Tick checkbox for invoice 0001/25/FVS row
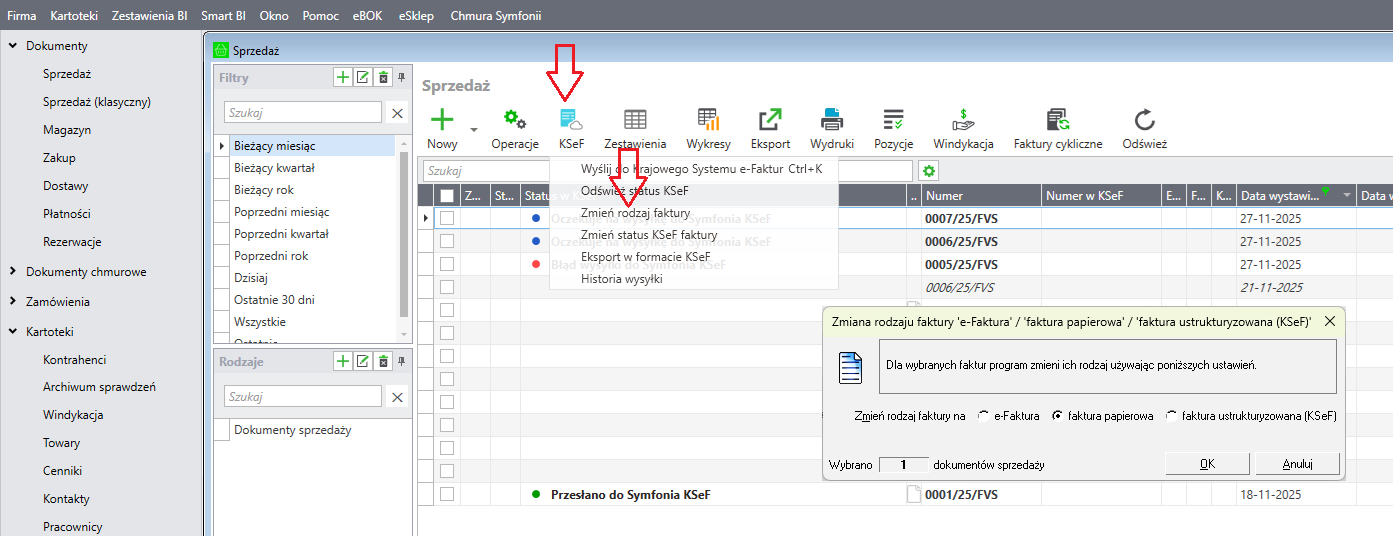 click(447, 494)
